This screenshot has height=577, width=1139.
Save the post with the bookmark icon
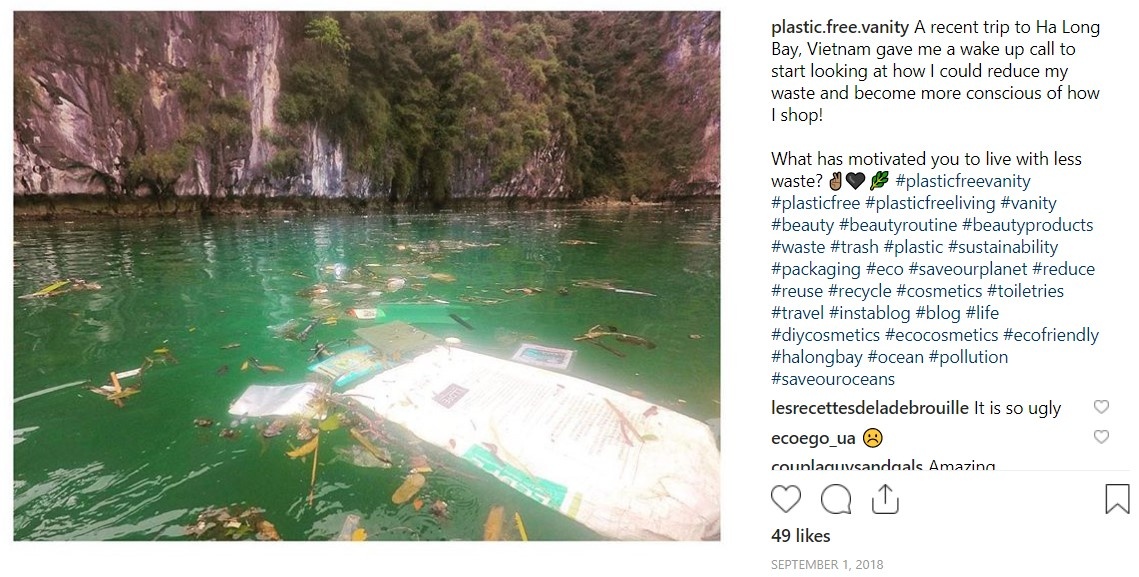pyautogui.click(x=1117, y=499)
